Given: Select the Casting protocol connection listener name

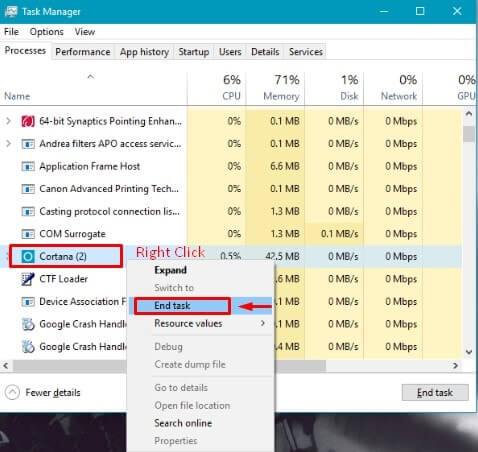Looking at the screenshot, I should 110,212.
